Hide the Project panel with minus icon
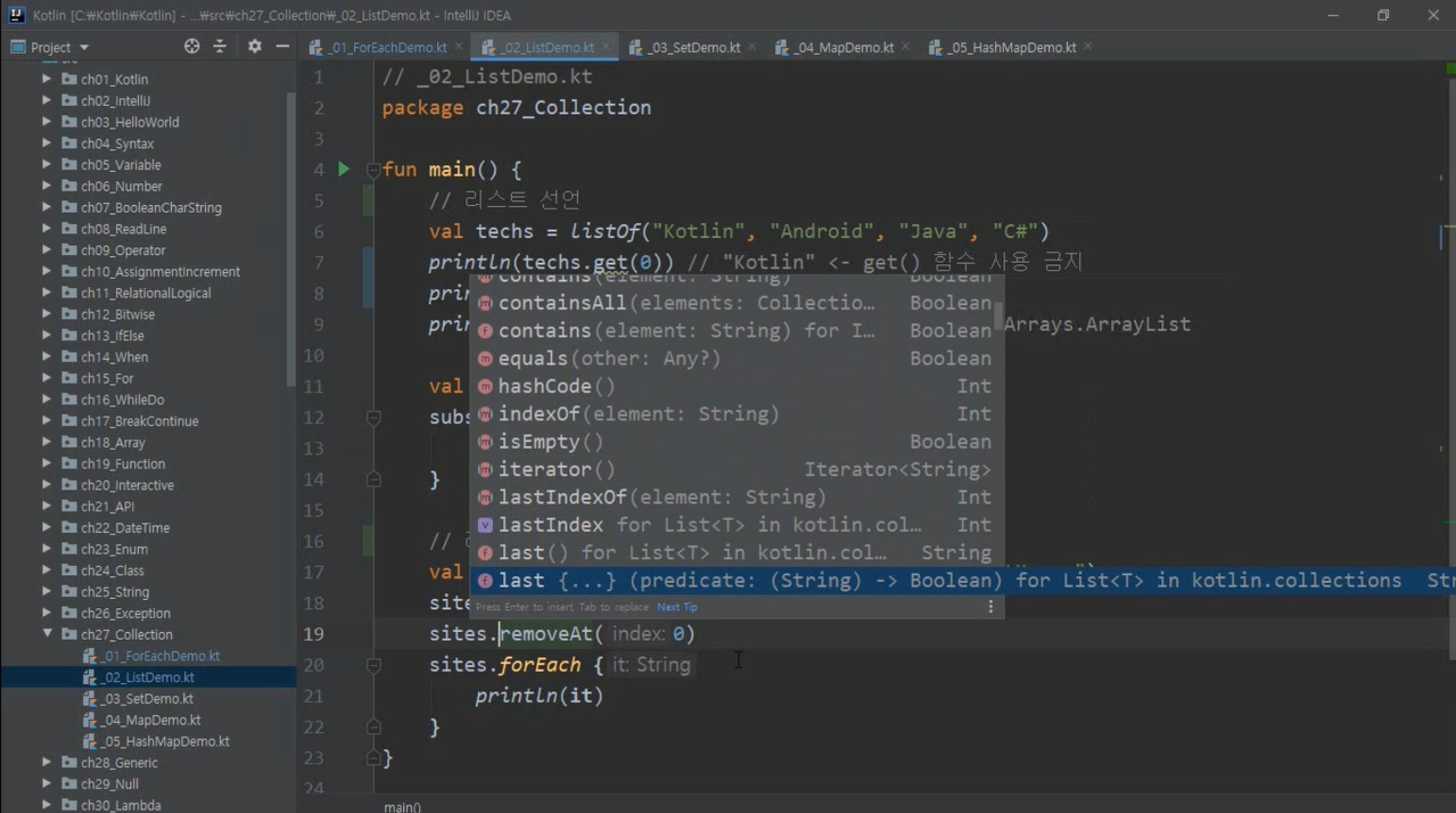Screen dimensions: 1456x813 coord(283,47)
